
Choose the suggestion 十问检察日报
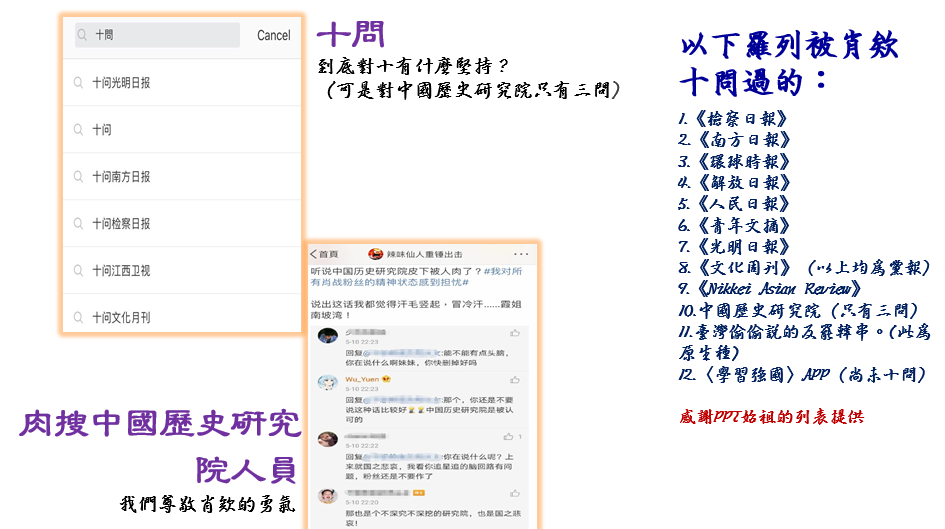click(181, 224)
